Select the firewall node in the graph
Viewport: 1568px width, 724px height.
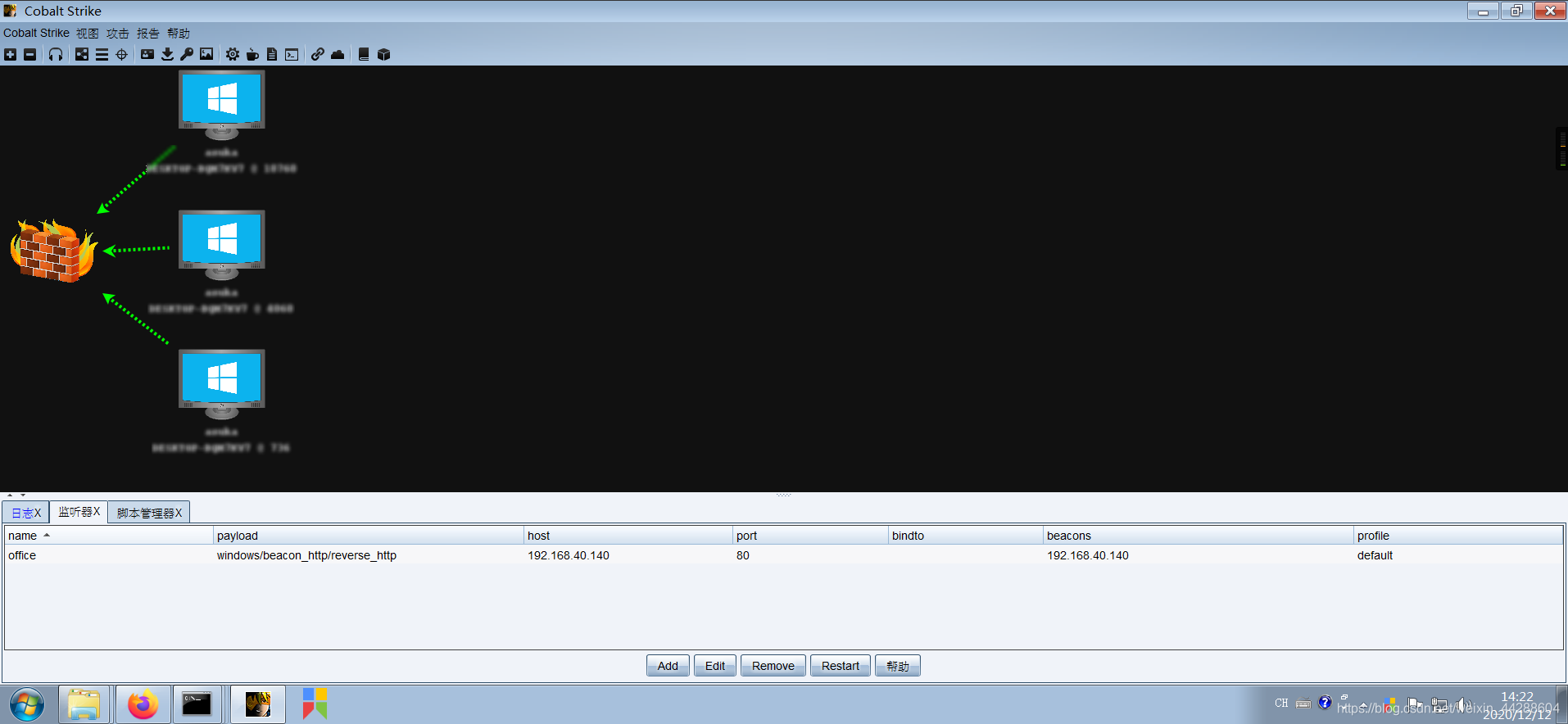[x=53, y=251]
